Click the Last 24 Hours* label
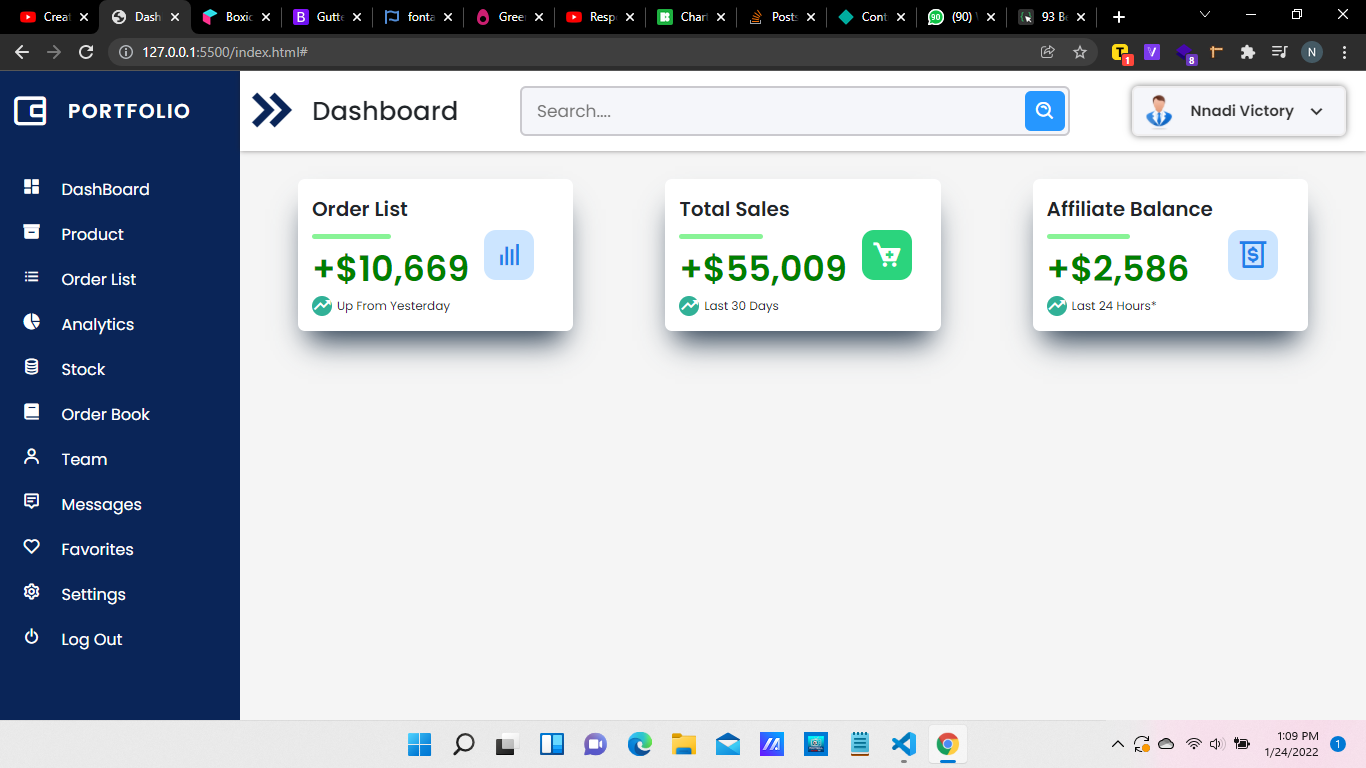 tap(1114, 306)
